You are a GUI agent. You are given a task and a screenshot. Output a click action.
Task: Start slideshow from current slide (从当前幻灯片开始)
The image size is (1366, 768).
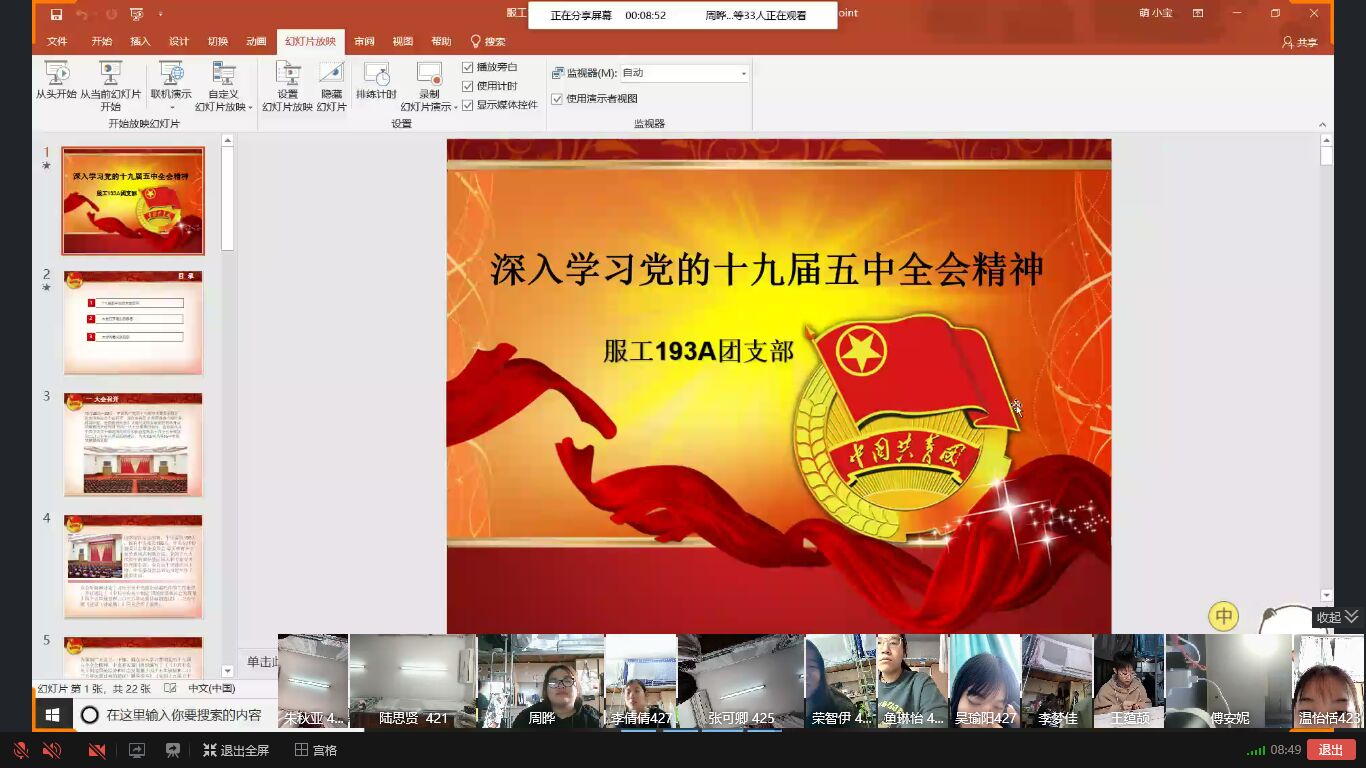pos(110,86)
